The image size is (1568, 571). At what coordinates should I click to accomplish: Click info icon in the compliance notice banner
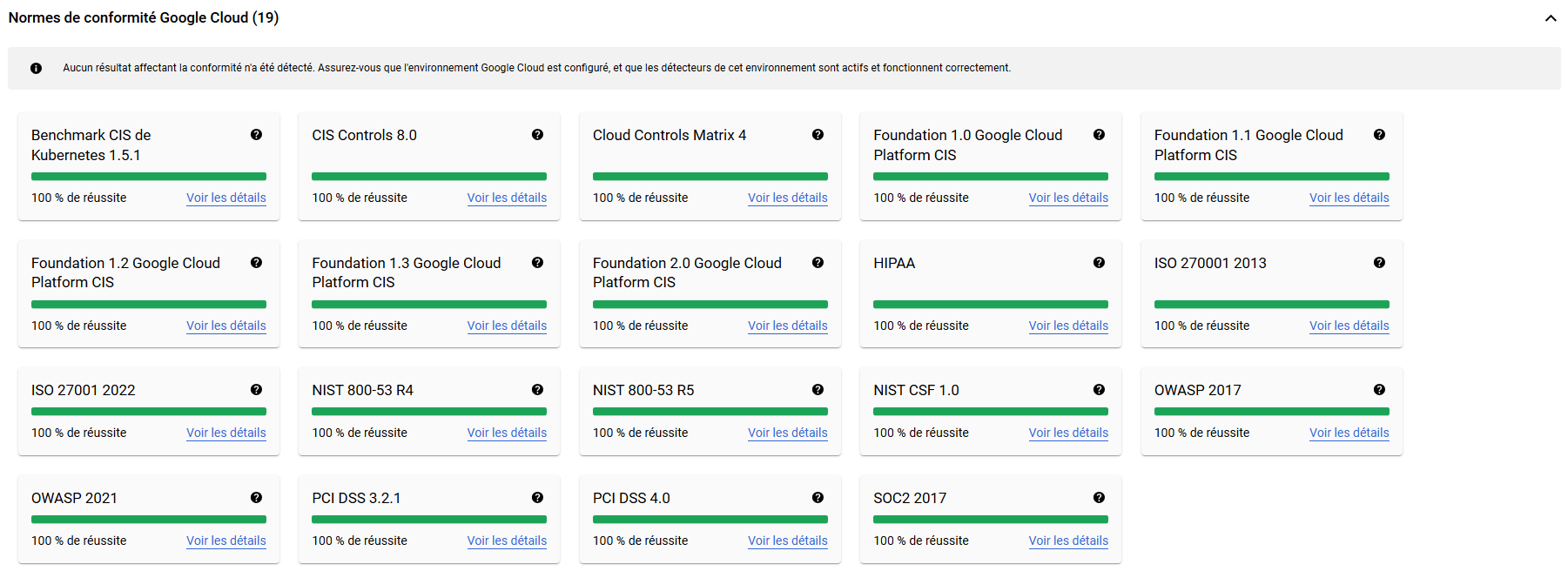36,68
